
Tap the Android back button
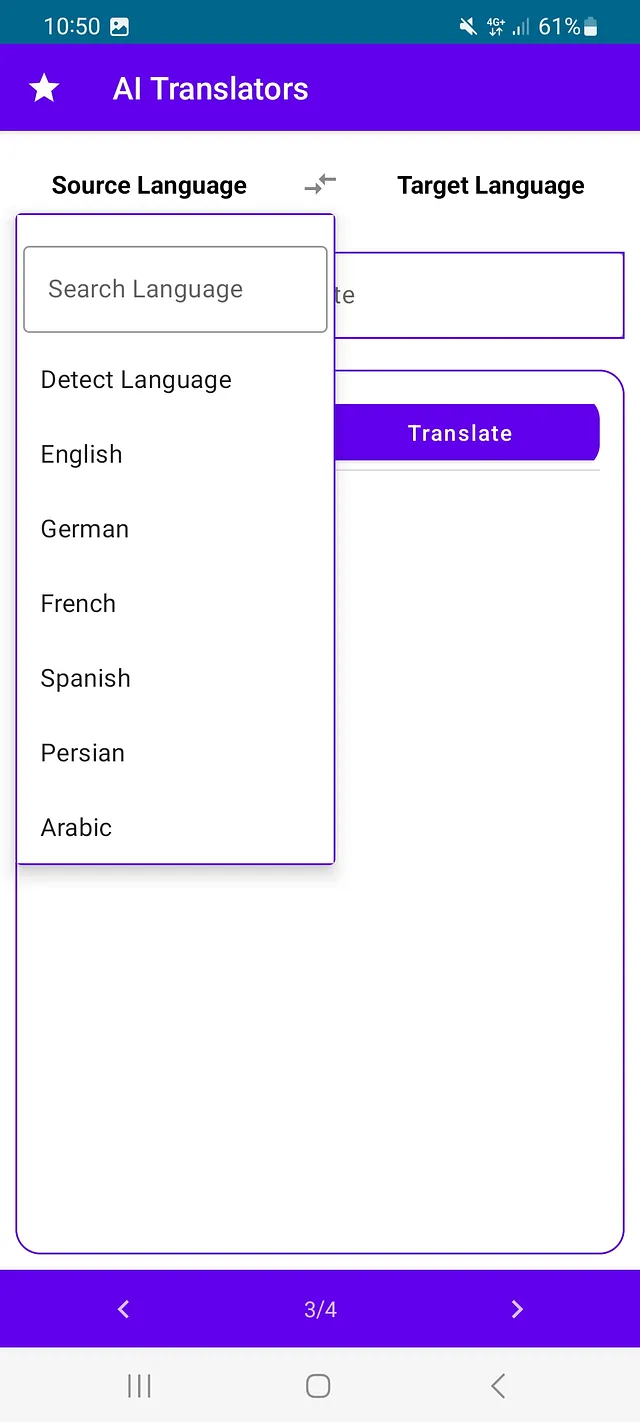click(x=498, y=1386)
